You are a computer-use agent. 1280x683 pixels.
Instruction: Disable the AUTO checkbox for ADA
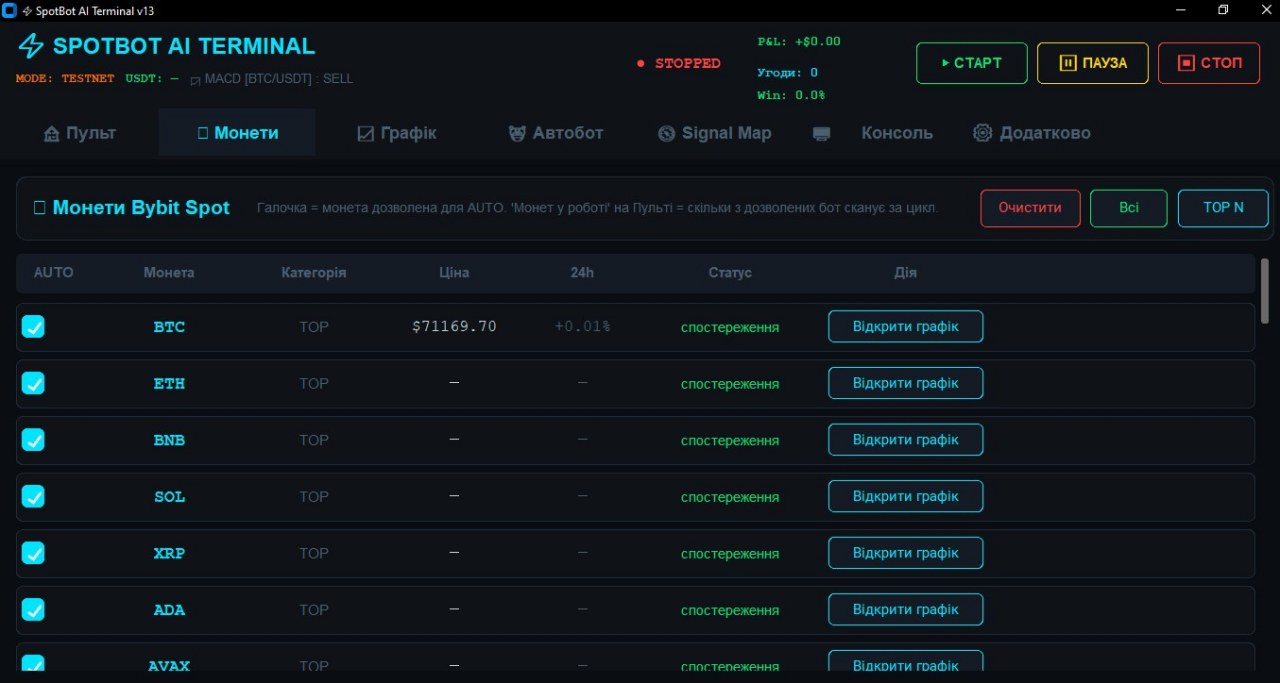33,609
